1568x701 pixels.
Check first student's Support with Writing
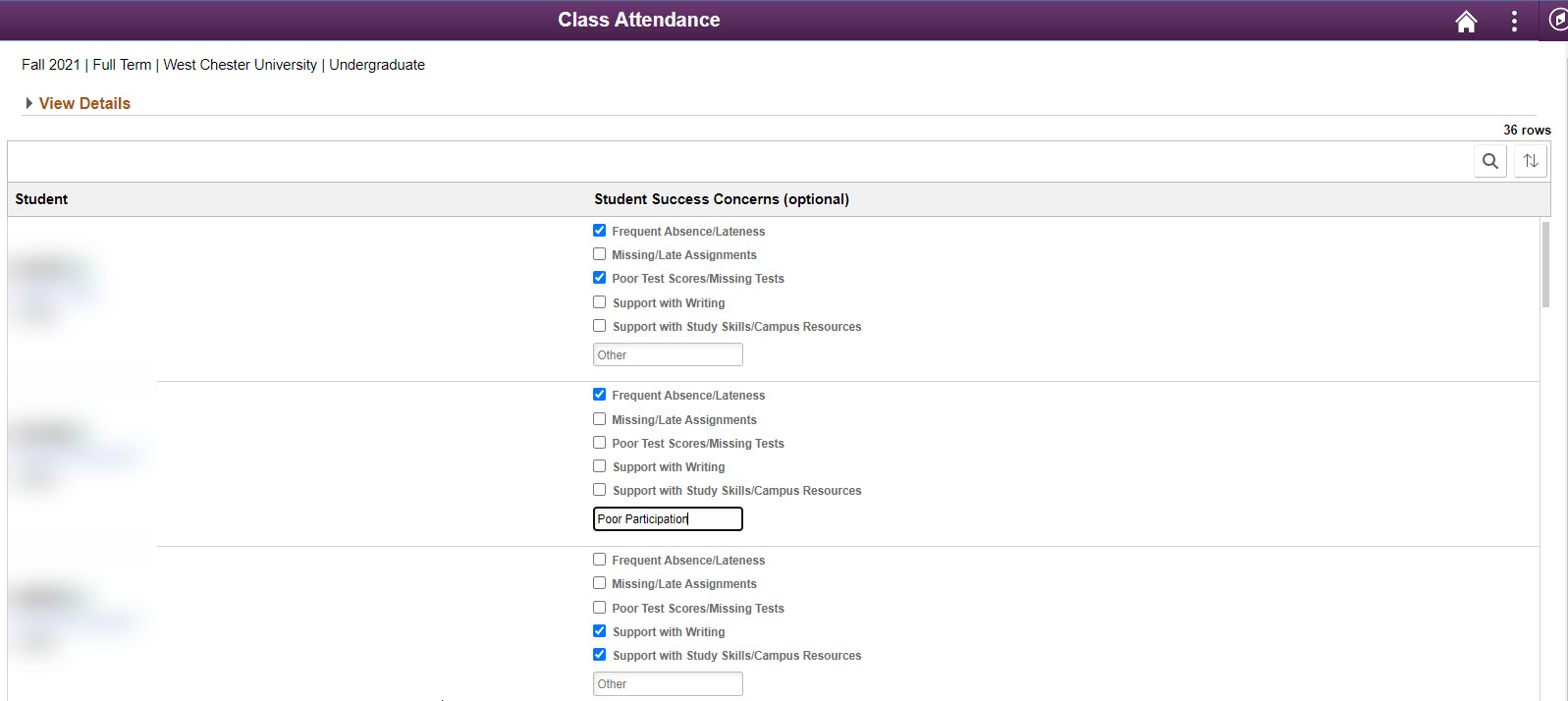600,302
